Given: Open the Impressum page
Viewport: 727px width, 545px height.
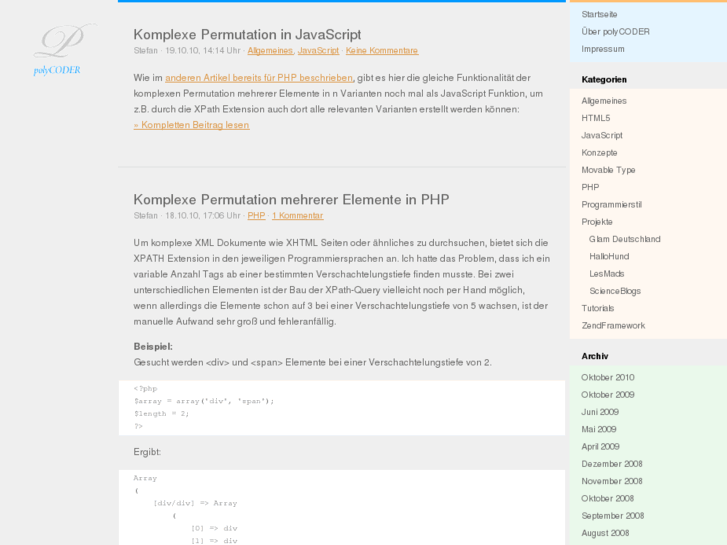Looking at the screenshot, I should pos(603,49).
